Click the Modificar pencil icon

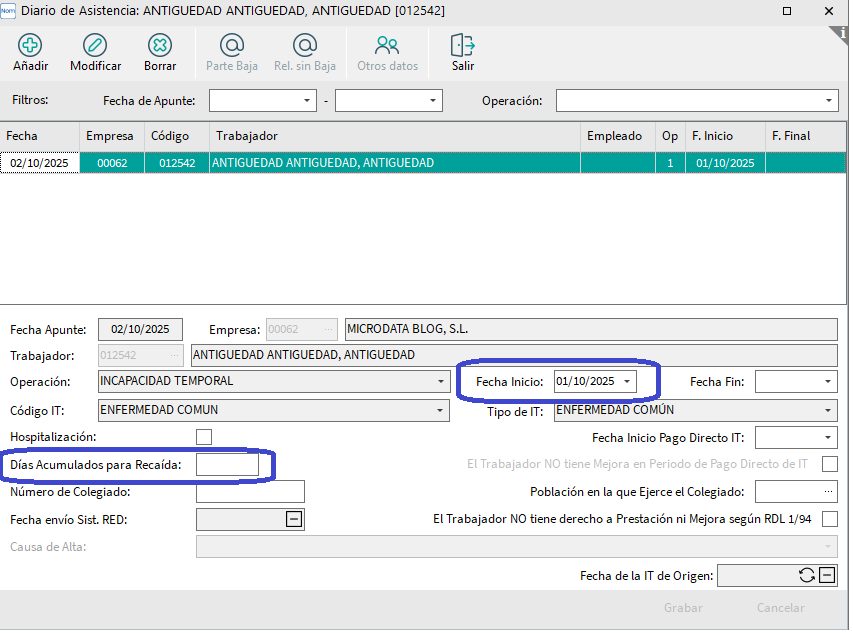[x=95, y=46]
